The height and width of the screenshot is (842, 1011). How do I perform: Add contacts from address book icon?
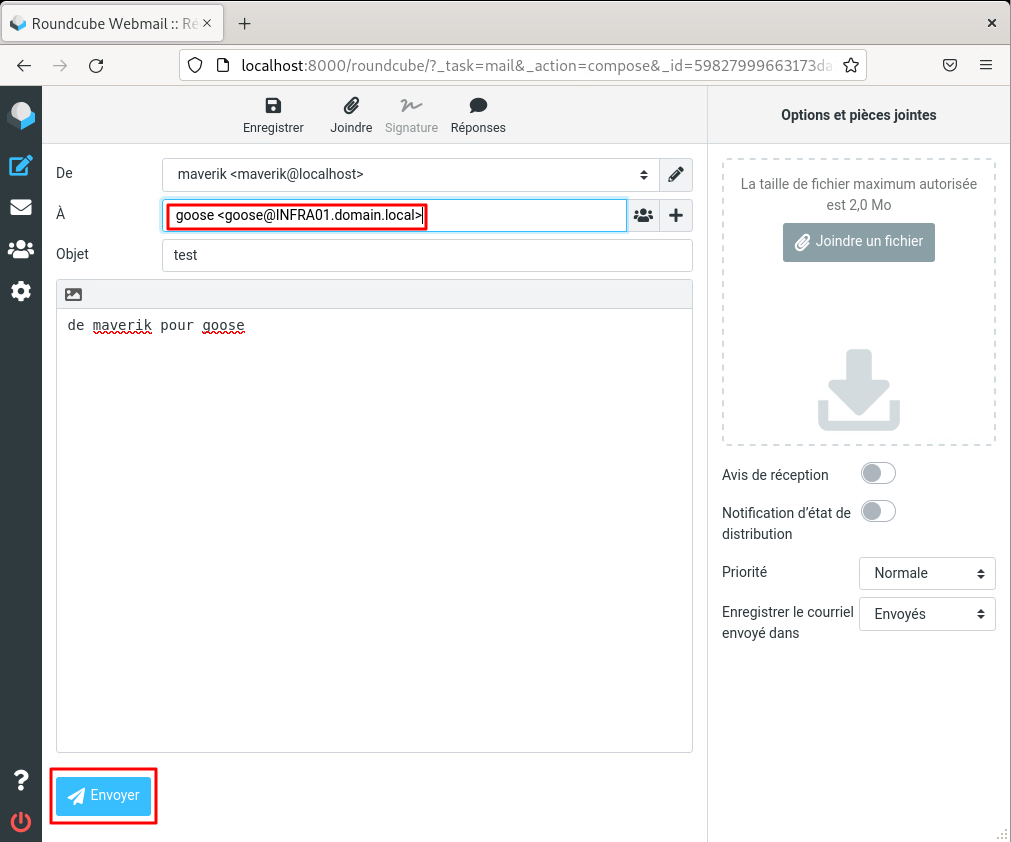click(643, 215)
